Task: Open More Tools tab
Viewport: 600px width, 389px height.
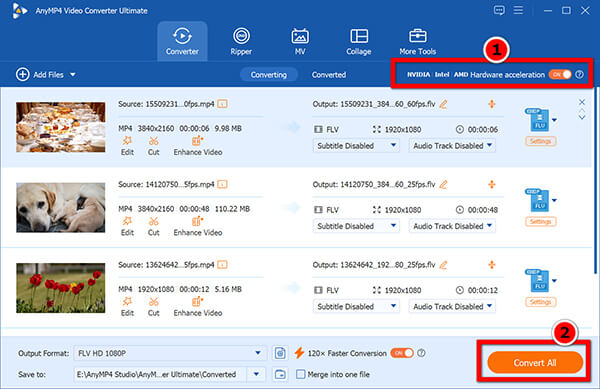Action: [x=417, y=41]
